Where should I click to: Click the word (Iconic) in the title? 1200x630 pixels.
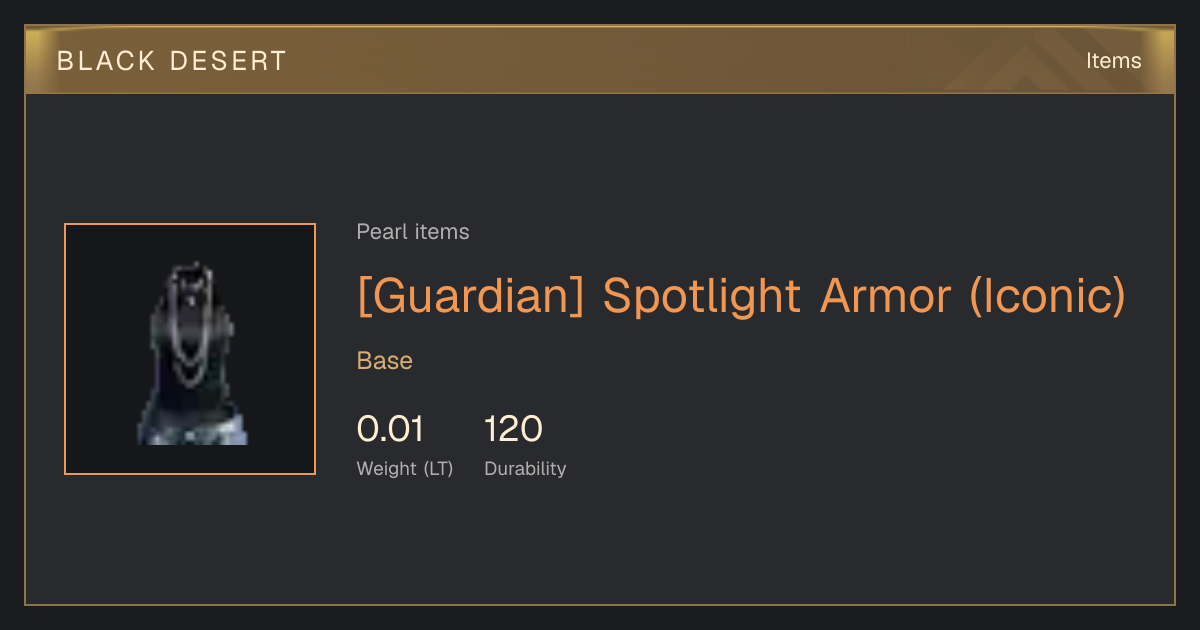pos(1048,296)
